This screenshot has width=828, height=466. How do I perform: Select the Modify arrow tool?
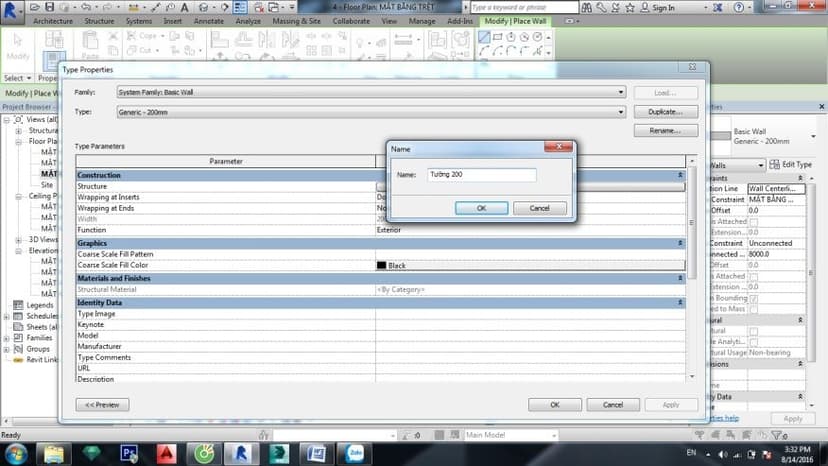17,45
